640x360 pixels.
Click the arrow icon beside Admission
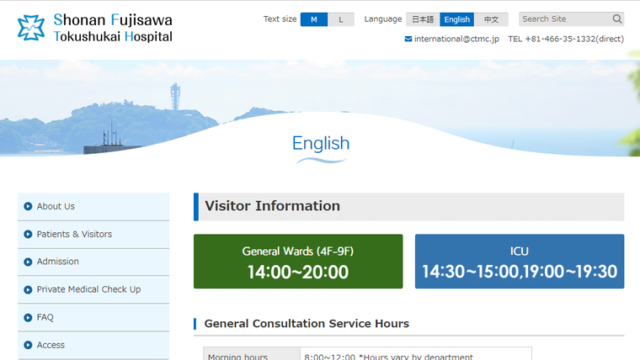click(x=28, y=262)
